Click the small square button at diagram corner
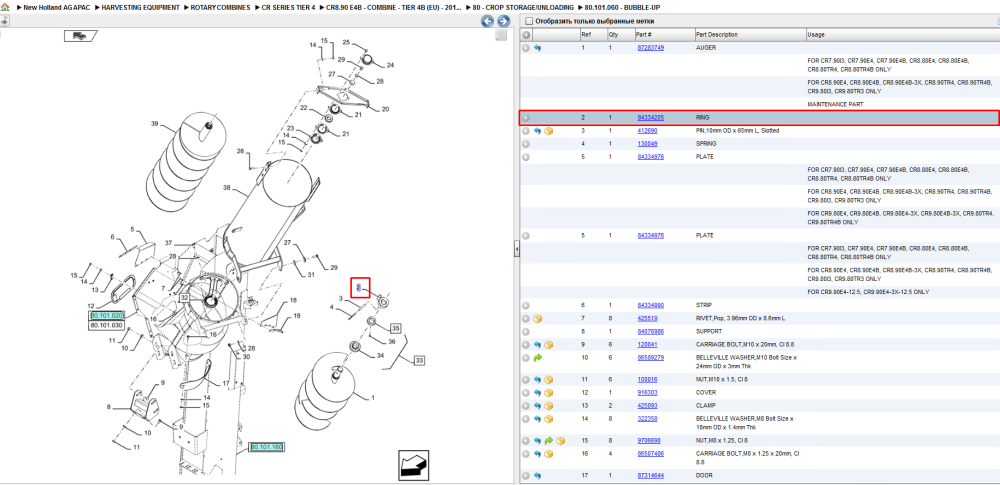1000x485 pixels. point(501,35)
